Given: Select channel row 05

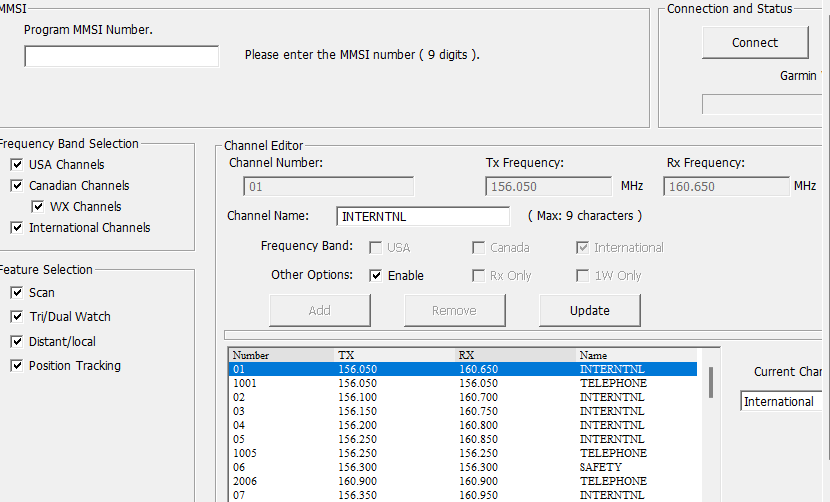Looking at the screenshot, I should (463, 439).
